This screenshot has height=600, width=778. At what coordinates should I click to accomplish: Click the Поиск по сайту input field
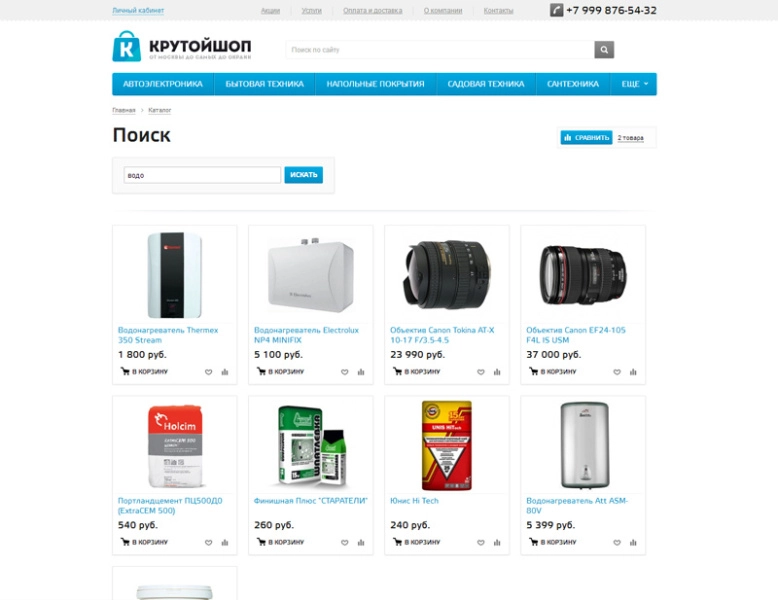pos(440,50)
